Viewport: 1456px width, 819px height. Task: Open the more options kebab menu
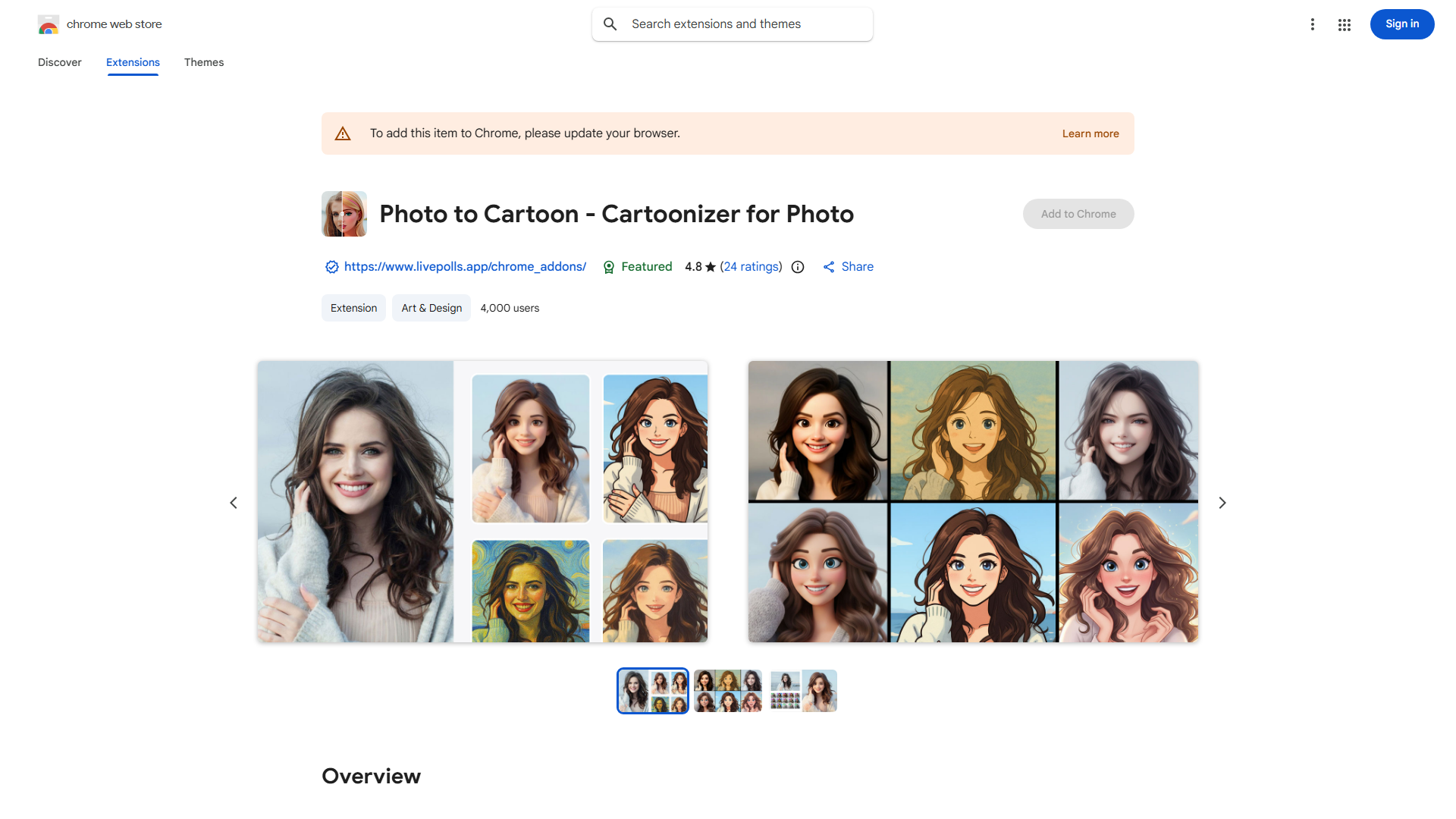point(1313,24)
